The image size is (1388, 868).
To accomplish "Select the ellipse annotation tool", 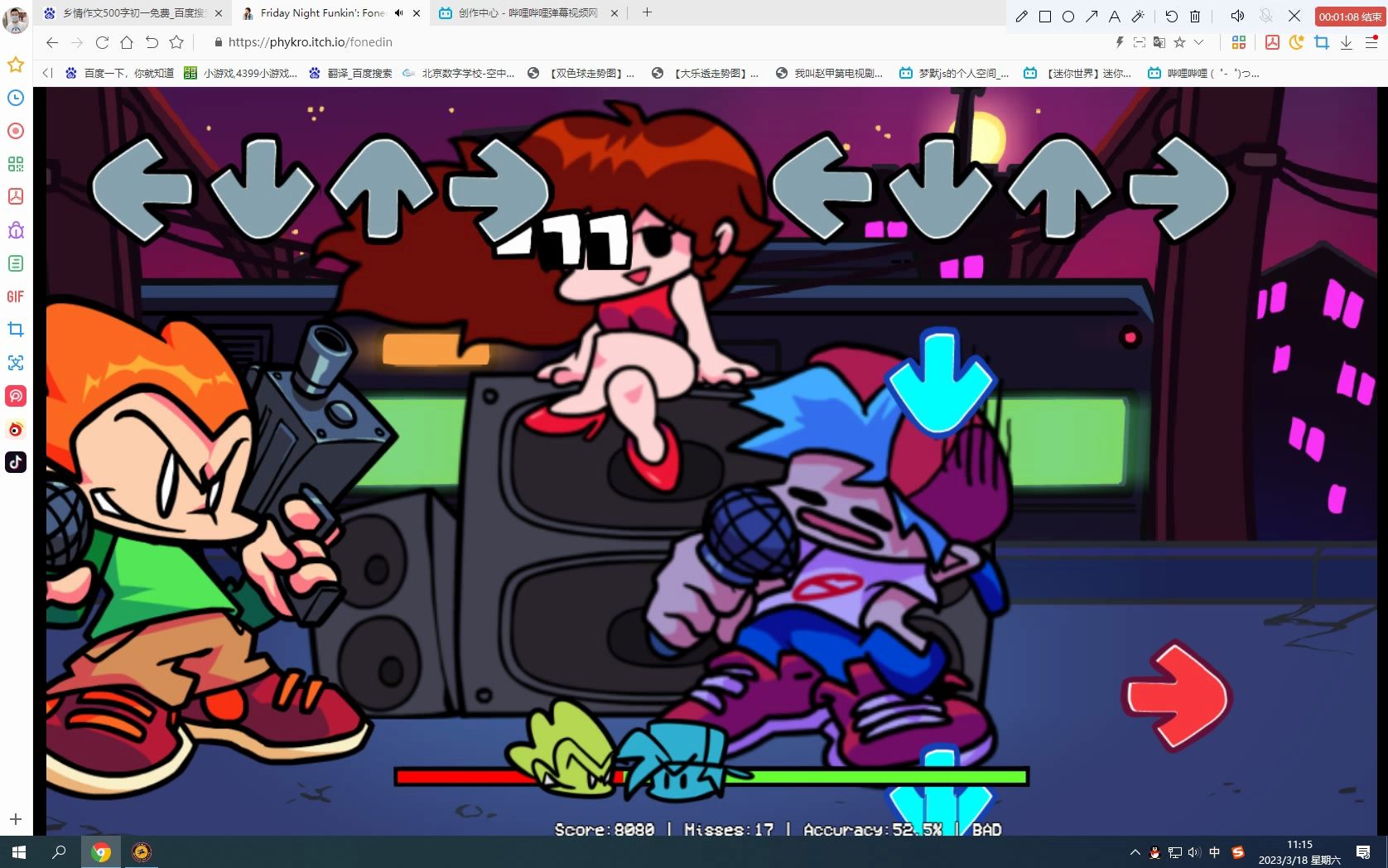I will pyautogui.click(x=1068, y=17).
